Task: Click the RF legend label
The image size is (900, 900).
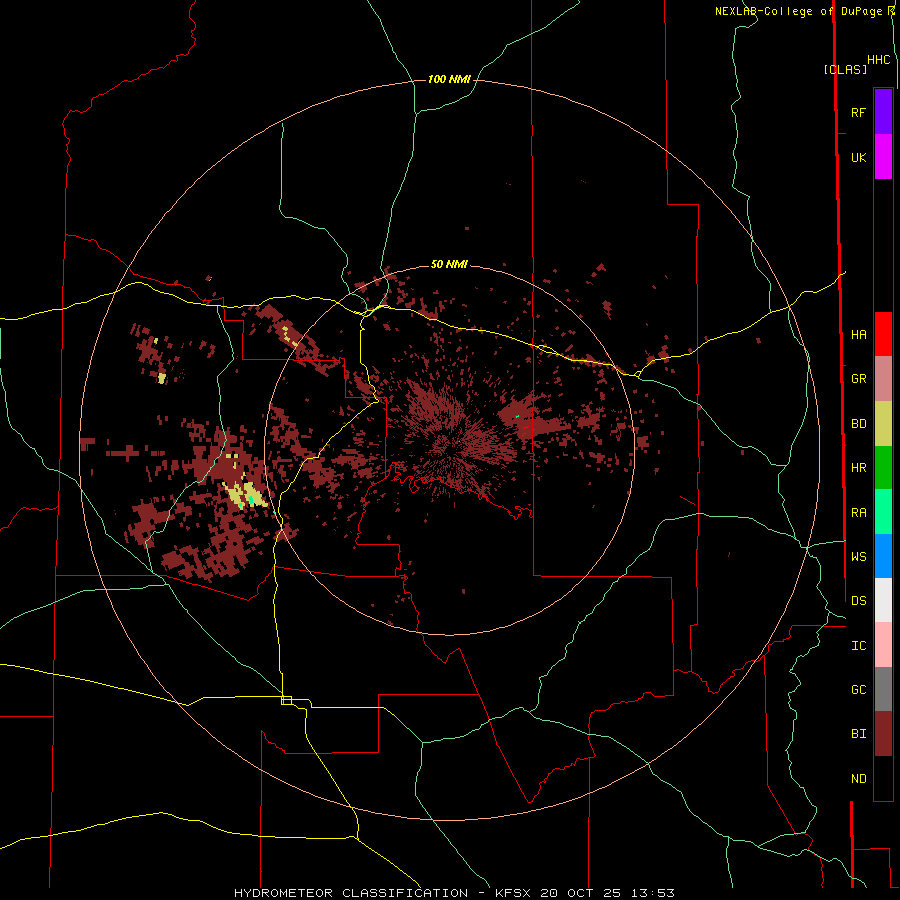Action: 858,112
